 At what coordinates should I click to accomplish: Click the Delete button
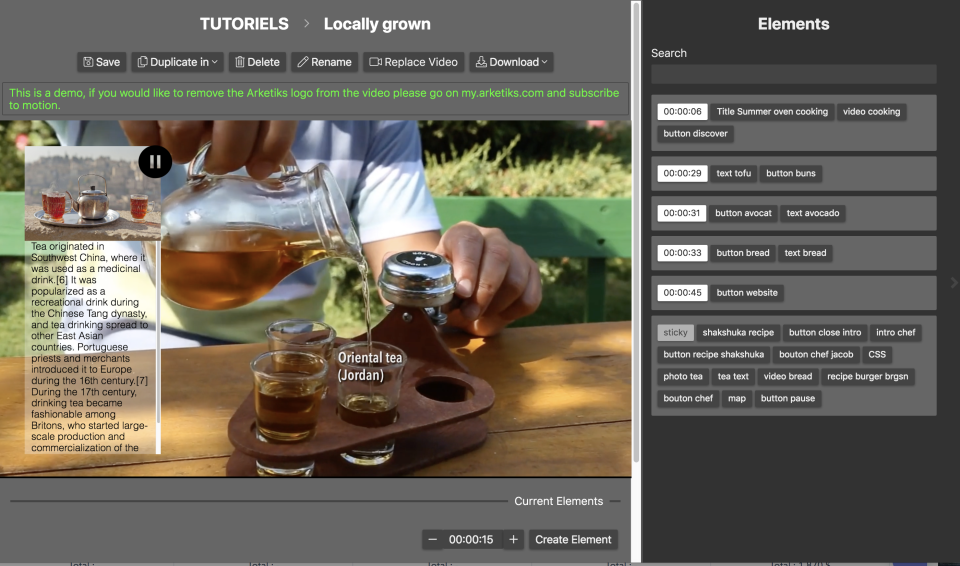pyautogui.click(x=257, y=62)
